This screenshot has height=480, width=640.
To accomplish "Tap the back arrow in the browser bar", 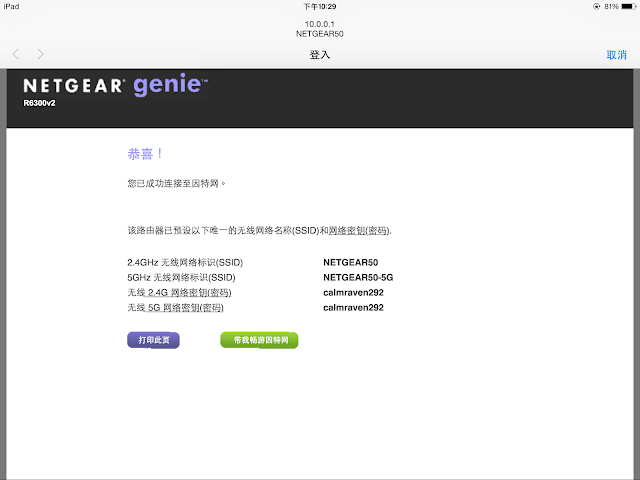I will tap(16, 54).
